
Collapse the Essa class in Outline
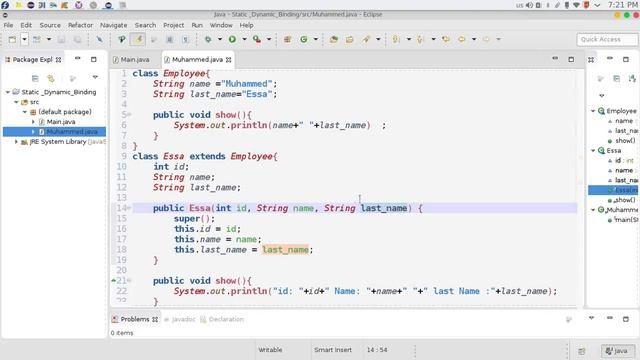coord(593,151)
